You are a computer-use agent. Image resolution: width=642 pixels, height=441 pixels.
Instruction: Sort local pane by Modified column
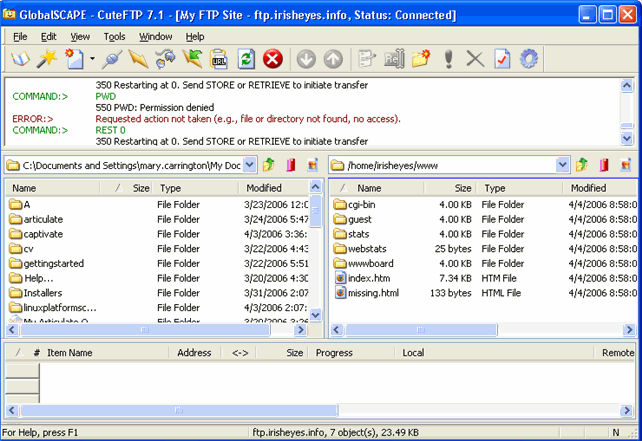coord(274,188)
